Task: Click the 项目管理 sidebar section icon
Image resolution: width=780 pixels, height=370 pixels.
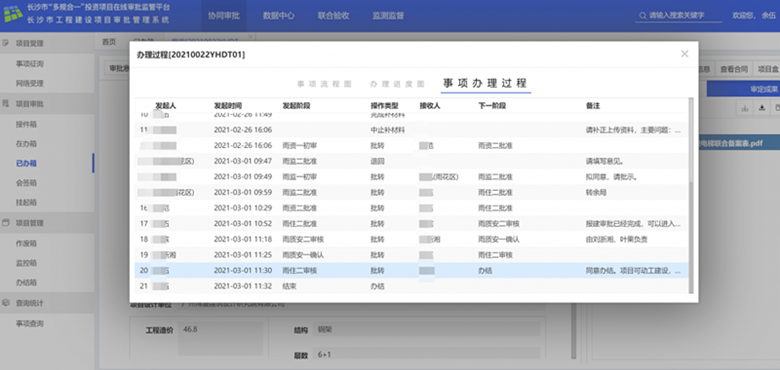Action: [6, 223]
